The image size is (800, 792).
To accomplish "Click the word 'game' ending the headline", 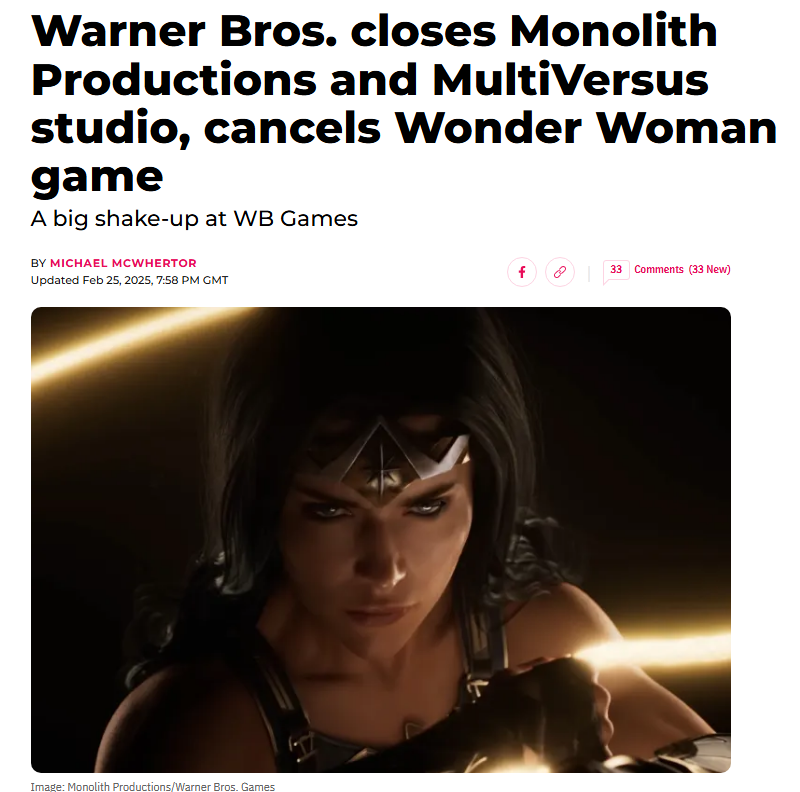I will click(x=97, y=178).
